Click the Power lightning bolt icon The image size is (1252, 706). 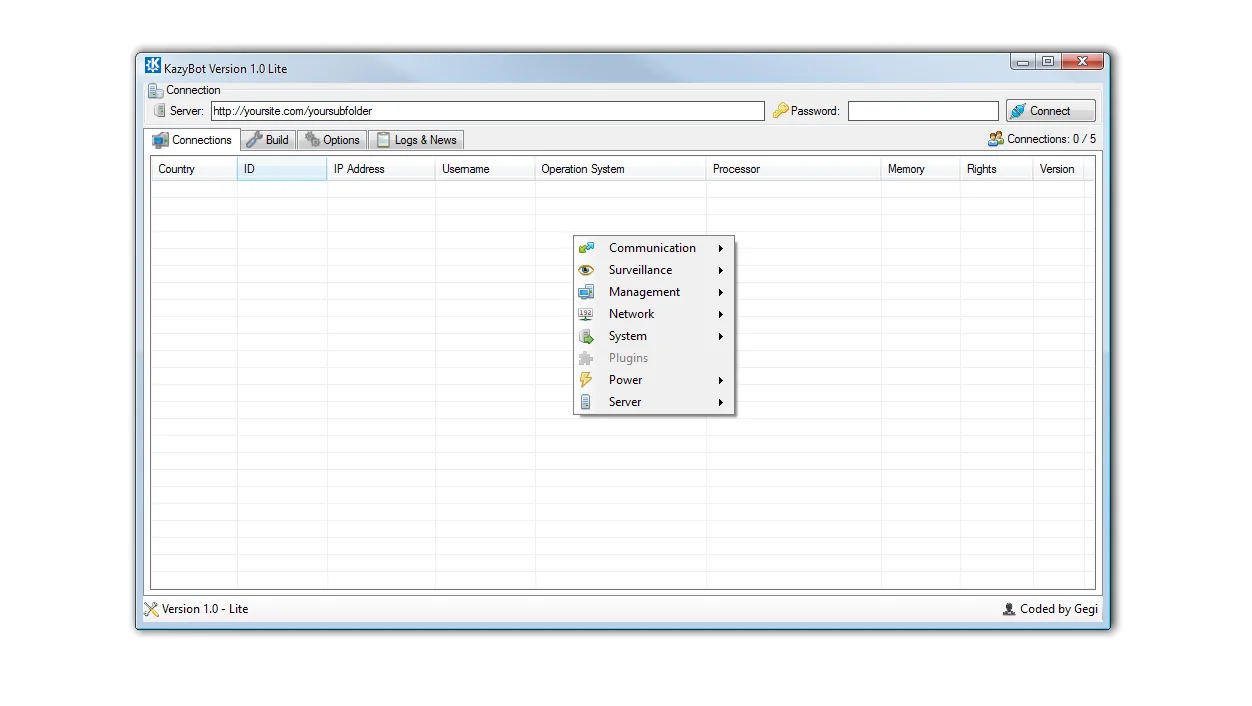point(586,380)
